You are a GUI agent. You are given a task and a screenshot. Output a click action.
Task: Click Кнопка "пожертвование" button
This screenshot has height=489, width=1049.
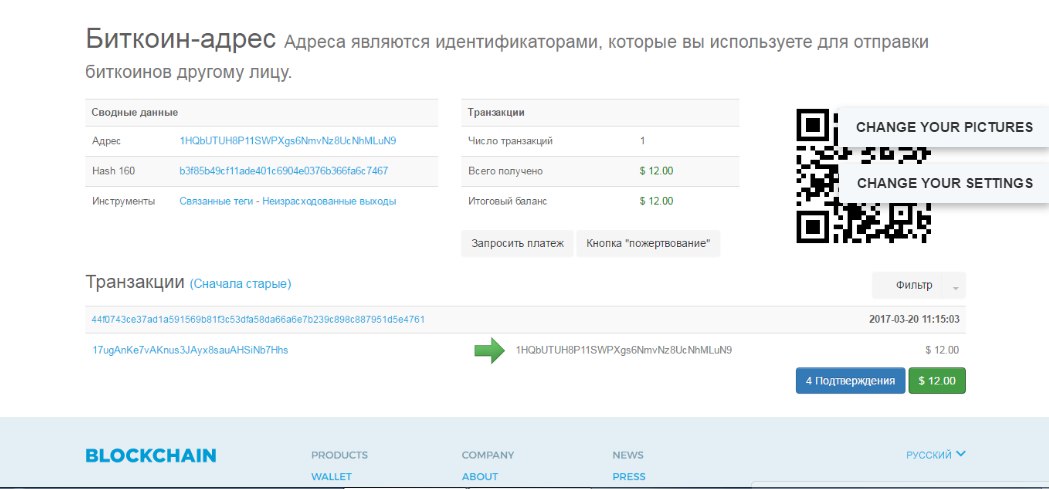[x=648, y=243]
